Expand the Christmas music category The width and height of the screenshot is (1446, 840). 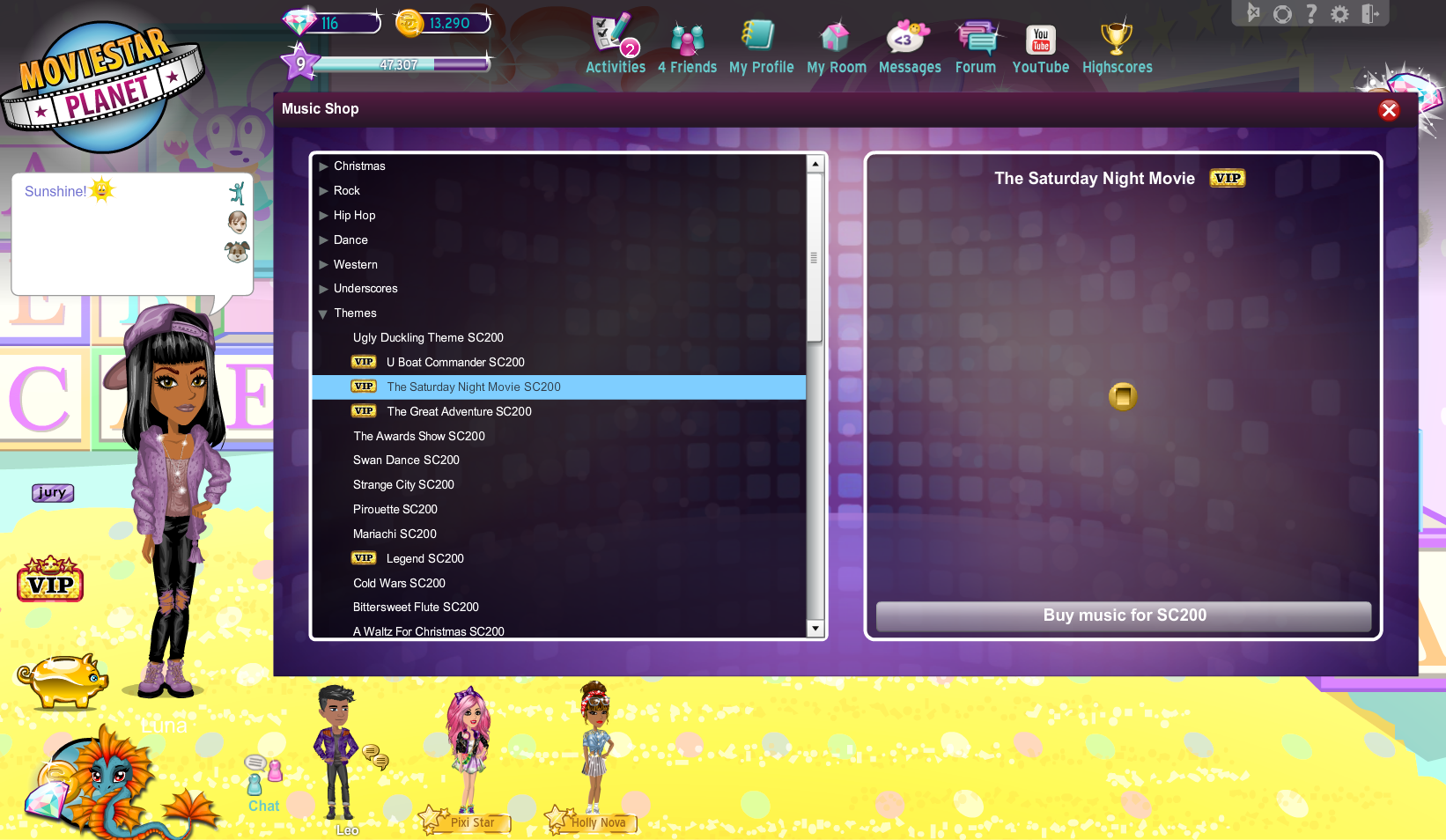coord(324,166)
